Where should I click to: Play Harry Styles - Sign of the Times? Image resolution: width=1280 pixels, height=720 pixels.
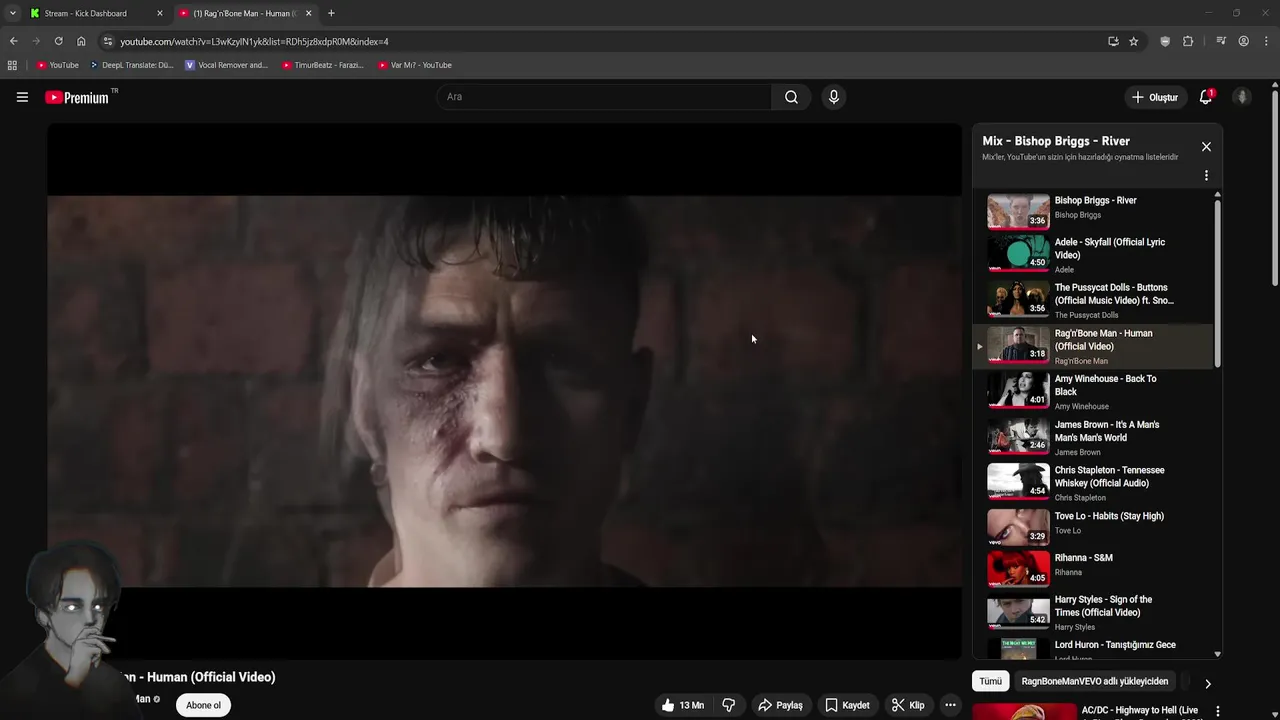coord(1094,612)
